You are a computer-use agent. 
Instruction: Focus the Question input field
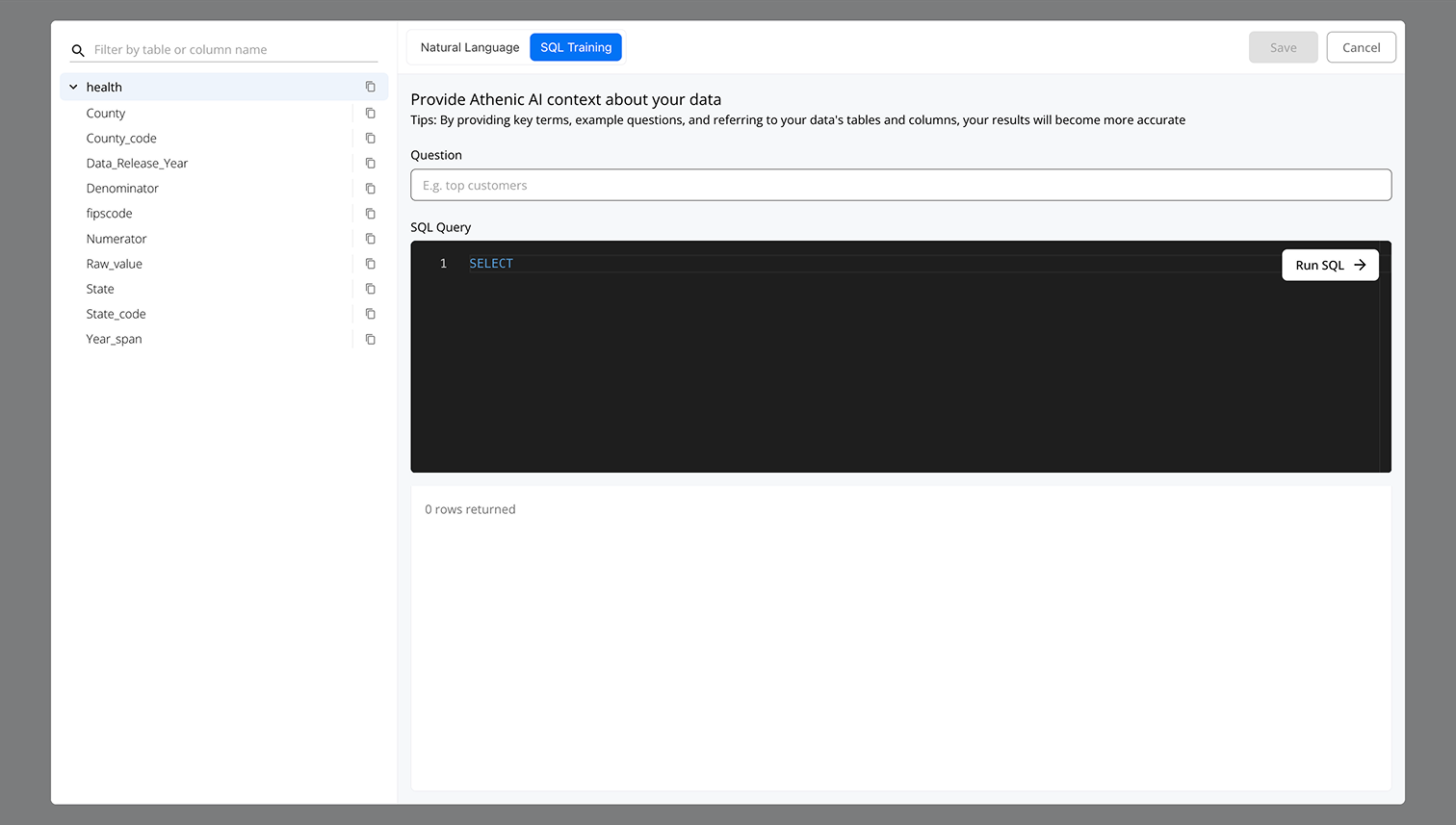900,185
